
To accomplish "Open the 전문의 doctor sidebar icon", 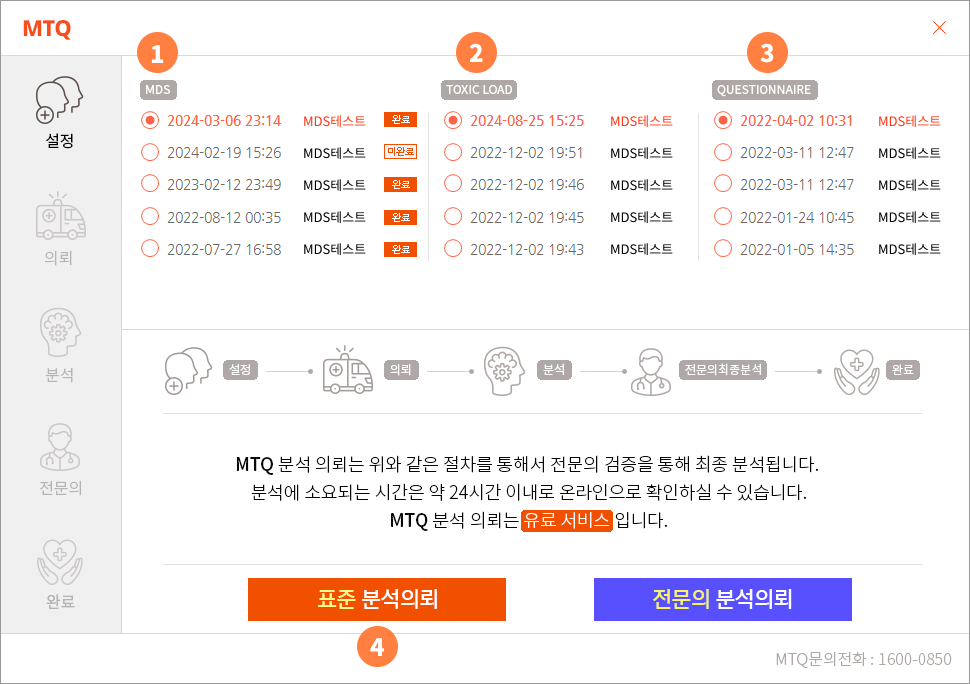I will [x=60, y=447].
